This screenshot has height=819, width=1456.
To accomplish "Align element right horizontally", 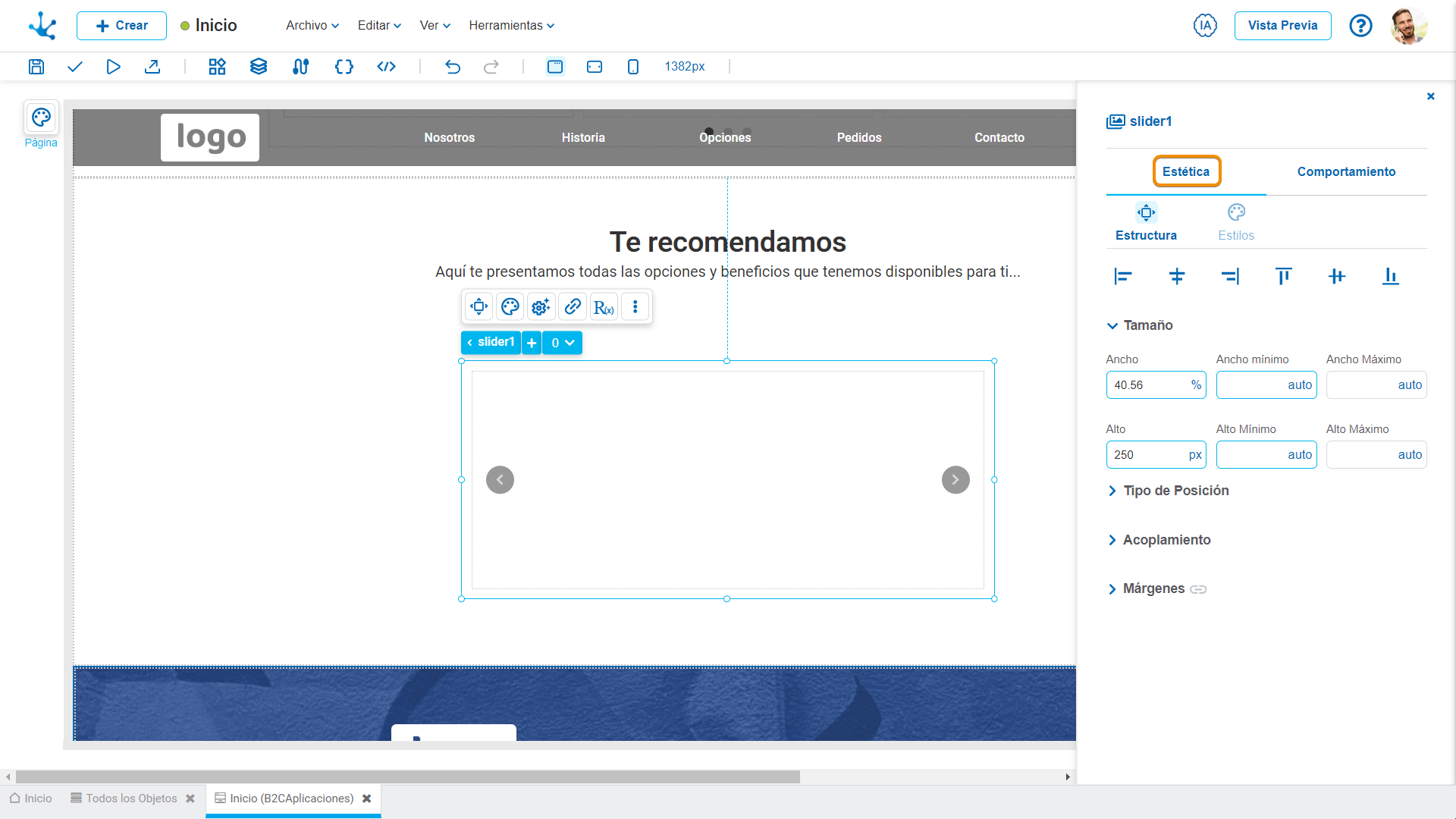I will [x=1230, y=277].
